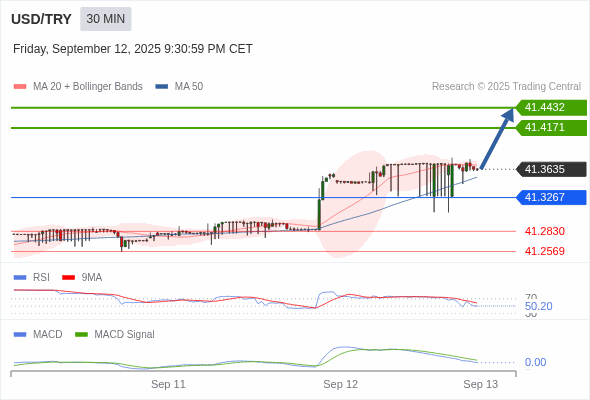The image size is (590, 400).
Task: Click the Sep 12 date axis label
Action: (x=341, y=384)
